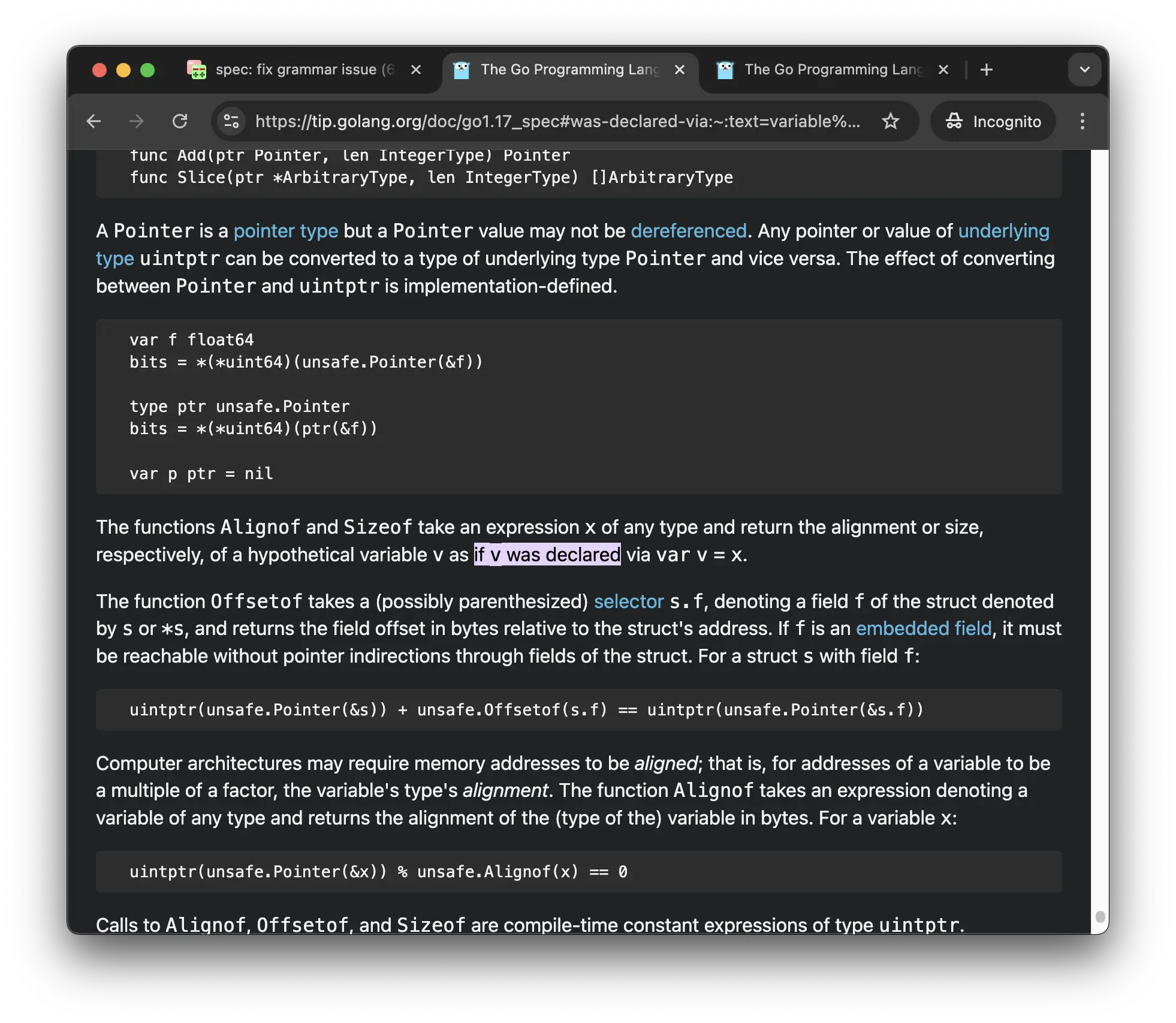Open Chrome's three-dot menu

[1082, 121]
